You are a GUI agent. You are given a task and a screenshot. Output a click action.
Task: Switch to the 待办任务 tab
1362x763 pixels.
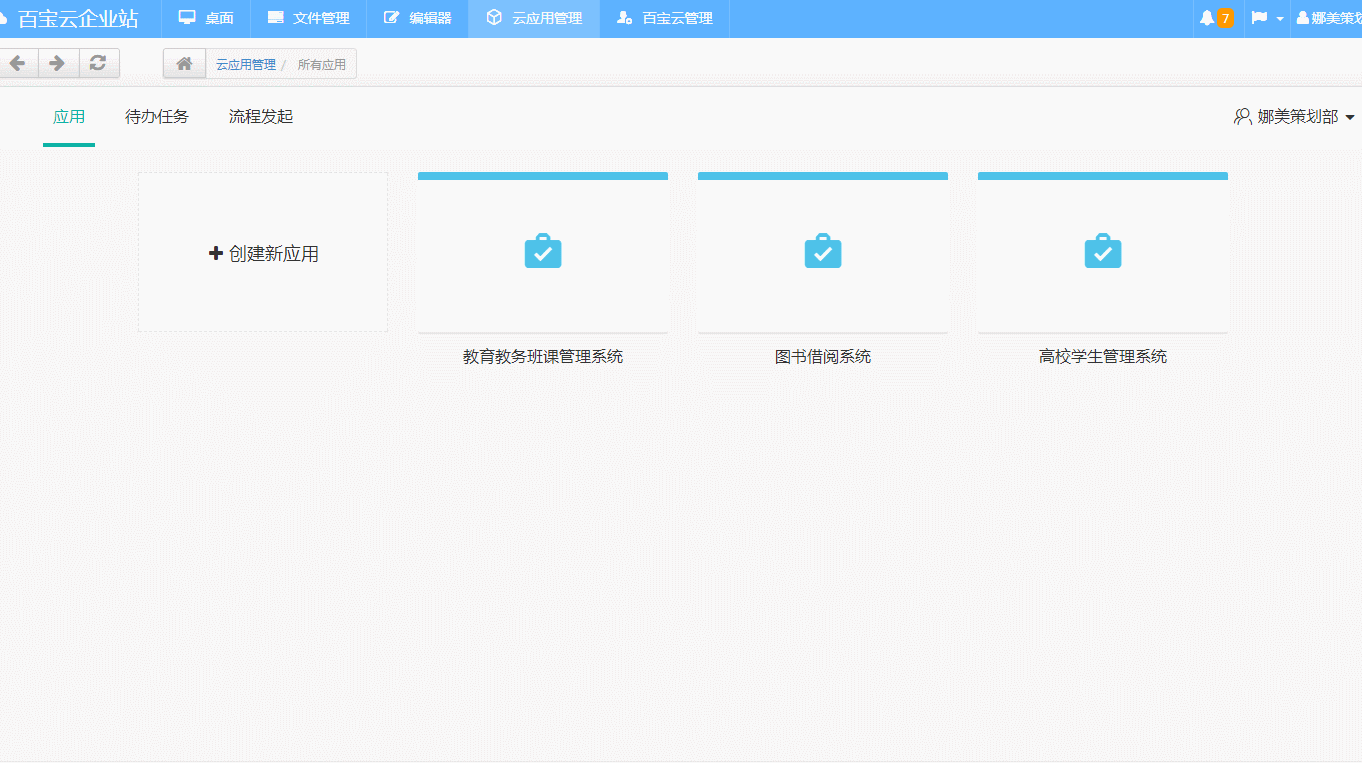[156, 116]
